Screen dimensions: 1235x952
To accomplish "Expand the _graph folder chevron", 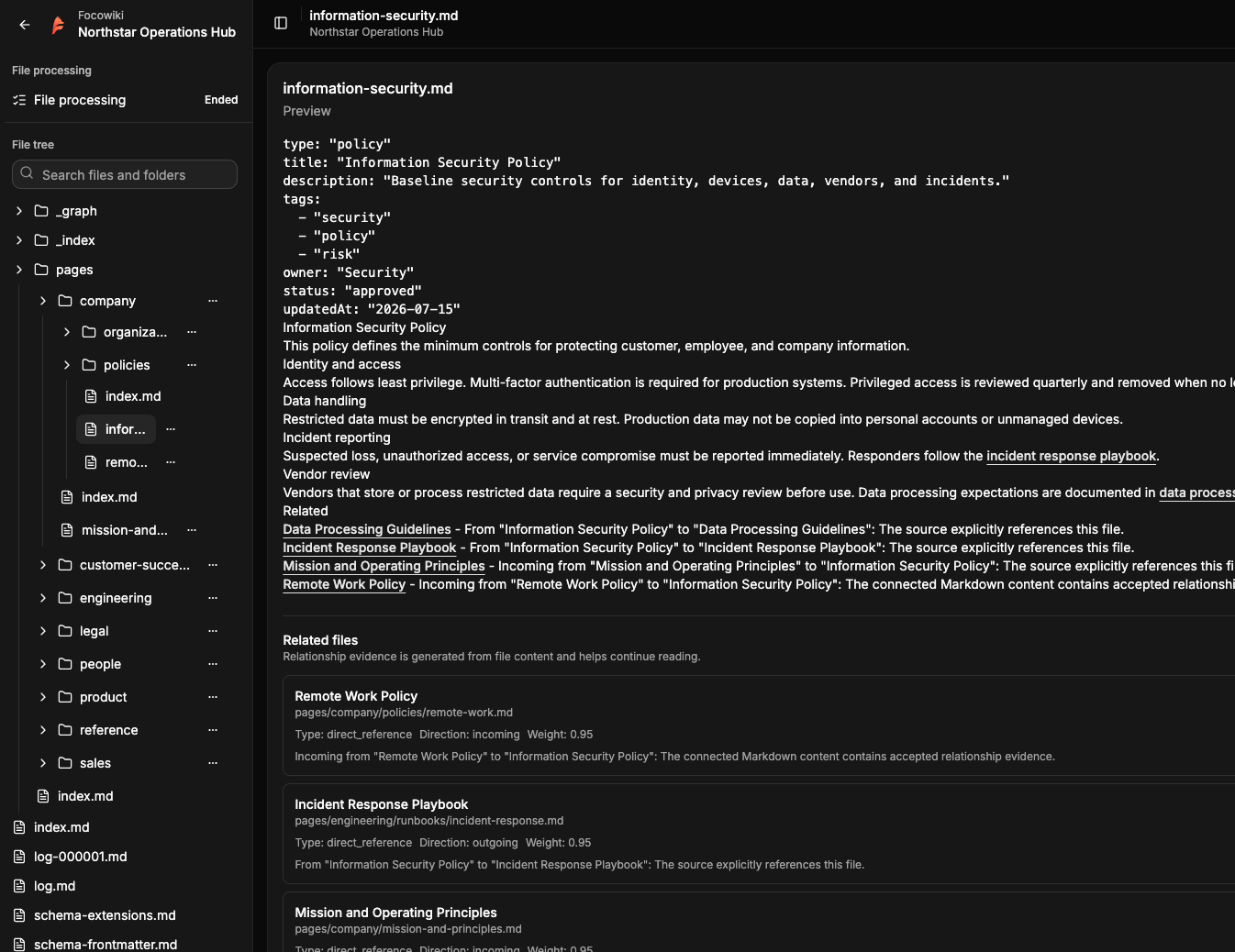I will coord(19,211).
